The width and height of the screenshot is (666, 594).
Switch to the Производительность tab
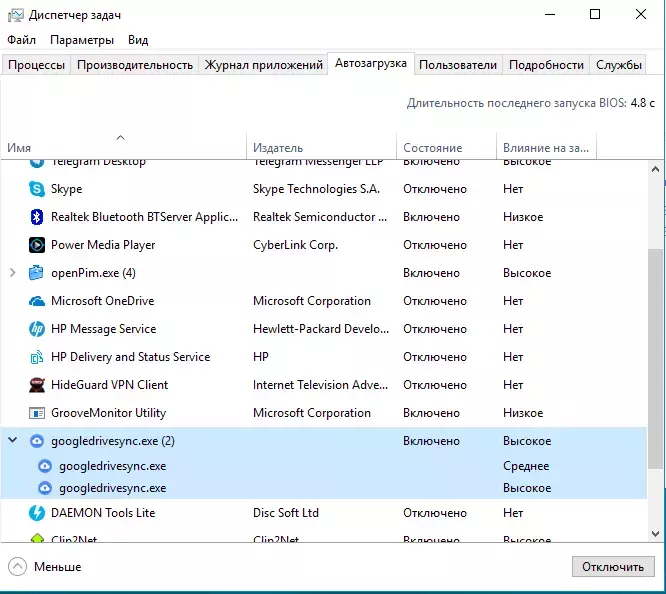pos(135,65)
